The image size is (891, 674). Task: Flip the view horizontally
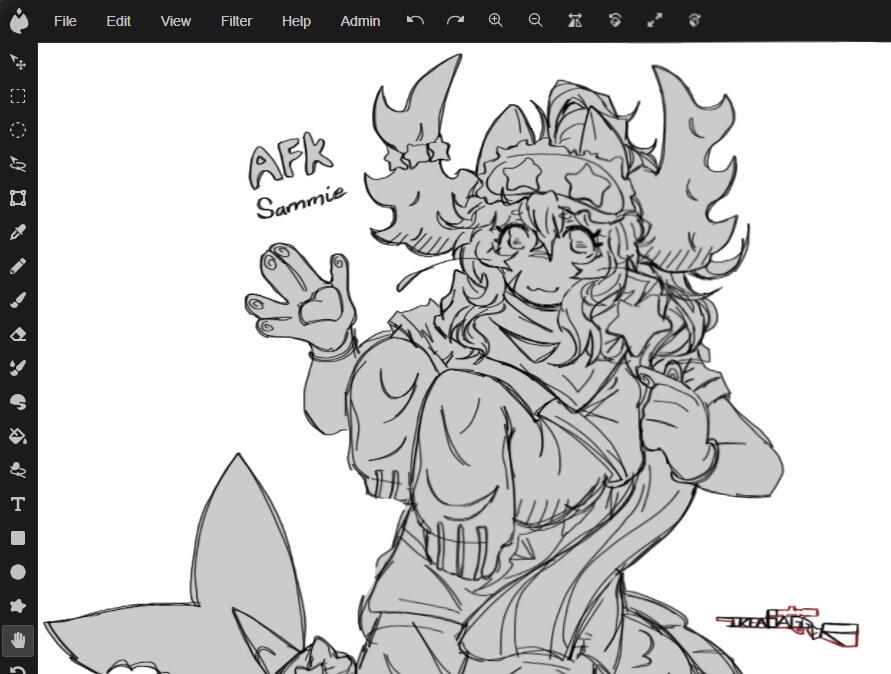pyautogui.click(x=575, y=20)
